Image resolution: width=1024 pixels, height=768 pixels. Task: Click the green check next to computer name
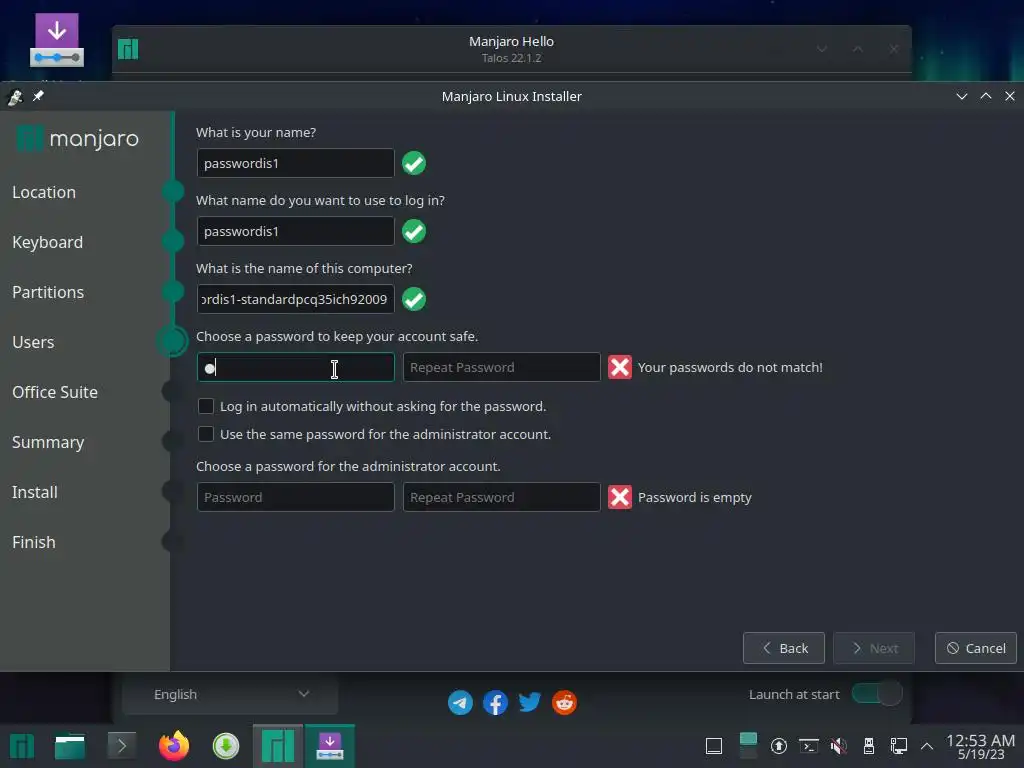(414, 299)
